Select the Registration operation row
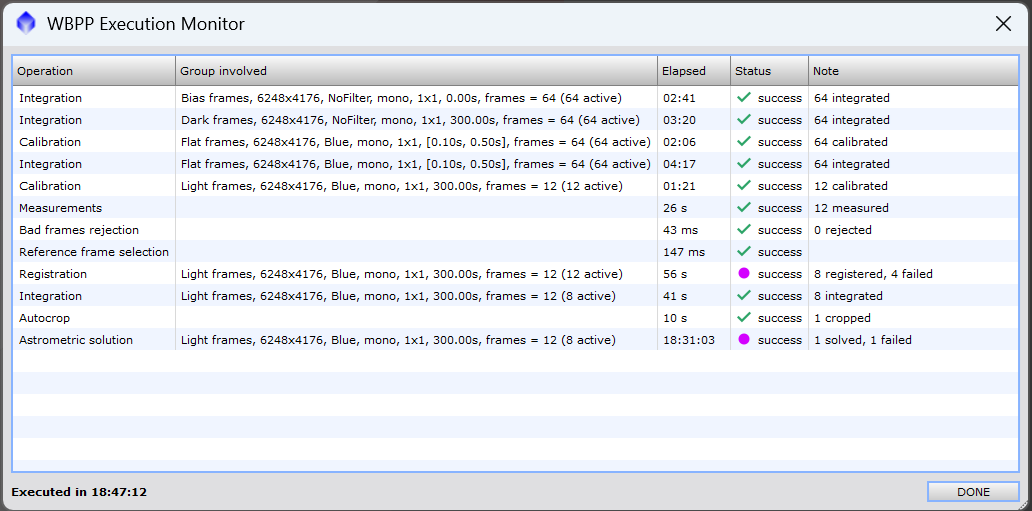1032x511 pixels. tap(53, 274)
